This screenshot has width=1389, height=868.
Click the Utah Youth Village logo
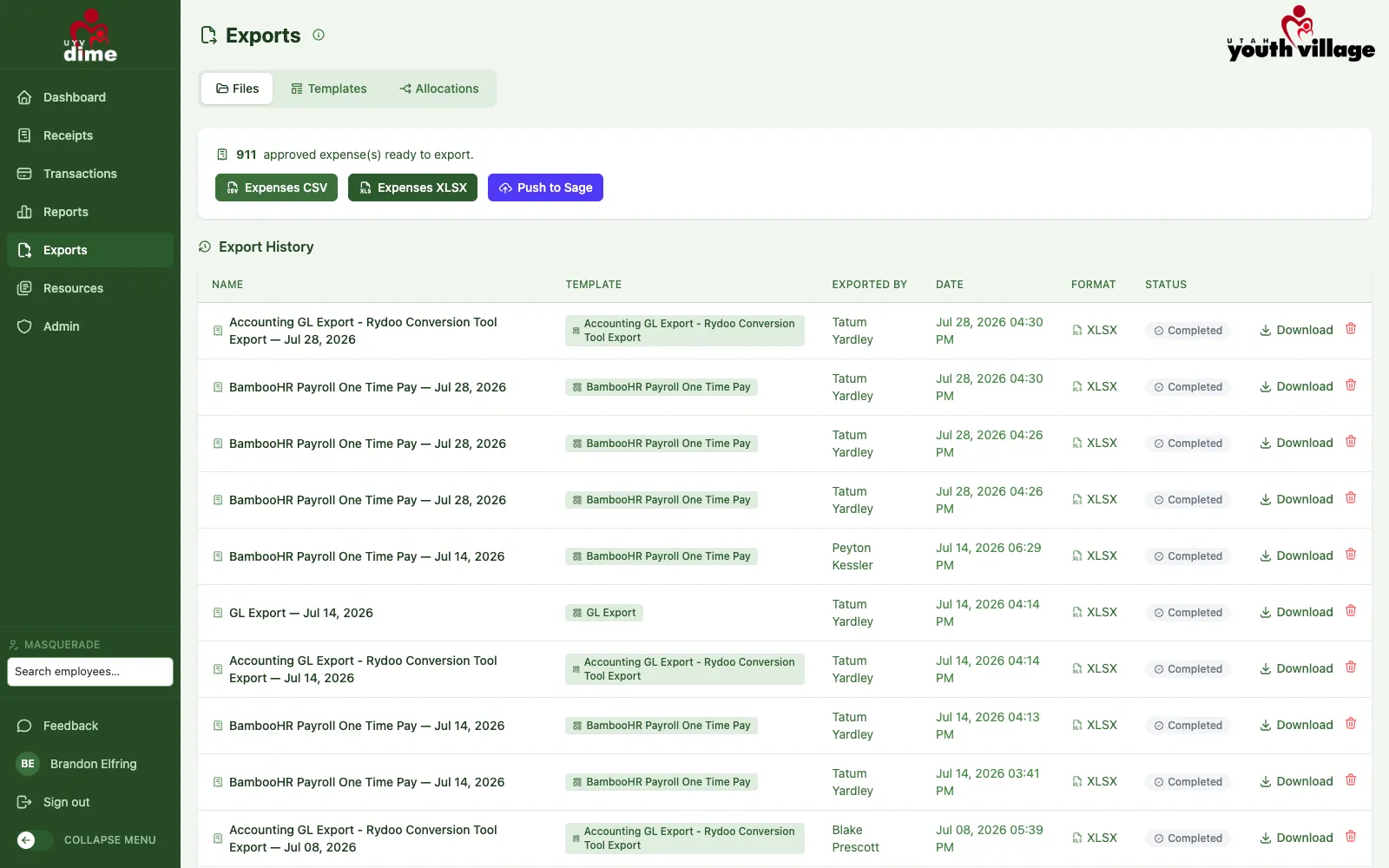(x=1300, y=35)
